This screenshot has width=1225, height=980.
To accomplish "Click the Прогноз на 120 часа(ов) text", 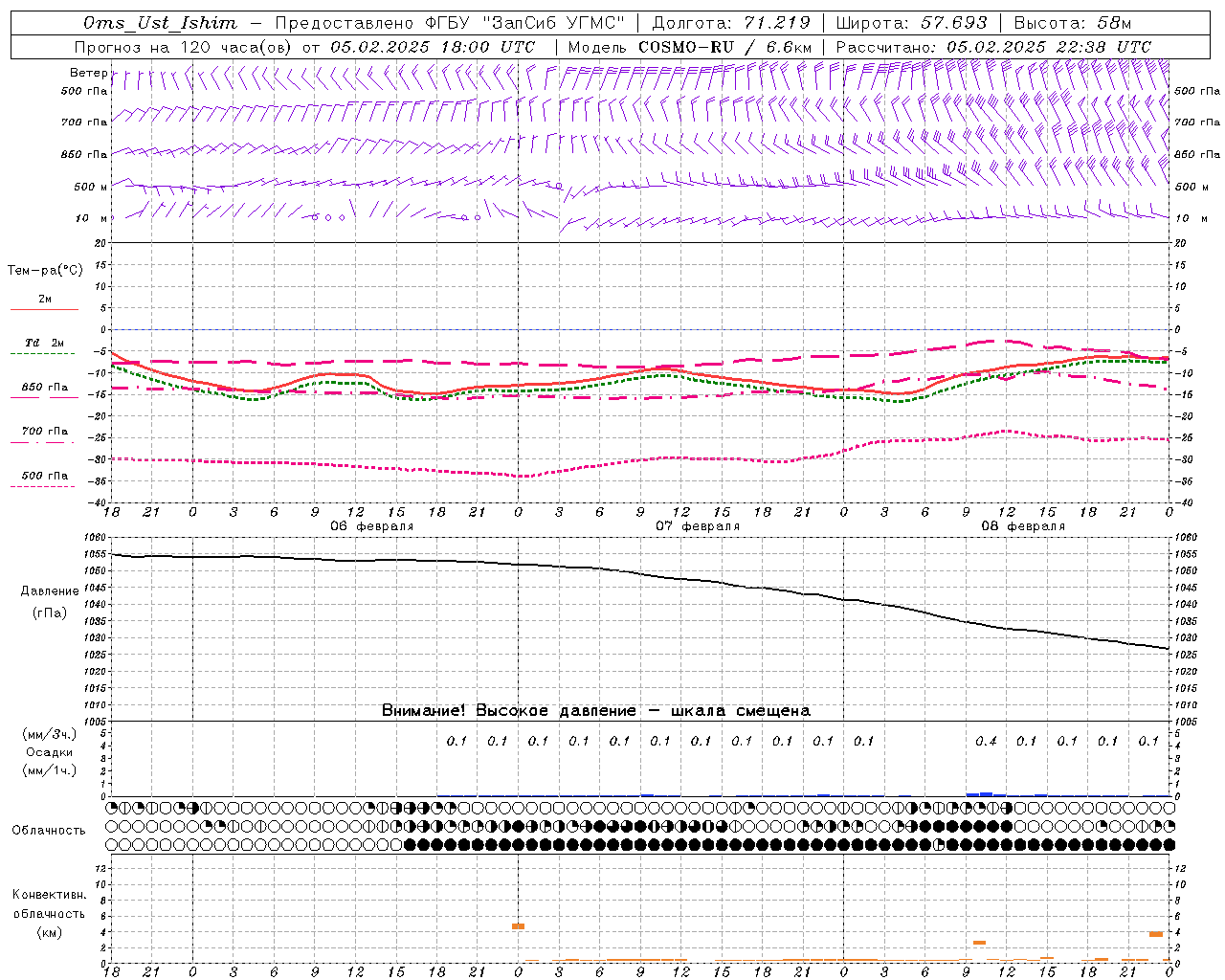I will coord(184,47).
